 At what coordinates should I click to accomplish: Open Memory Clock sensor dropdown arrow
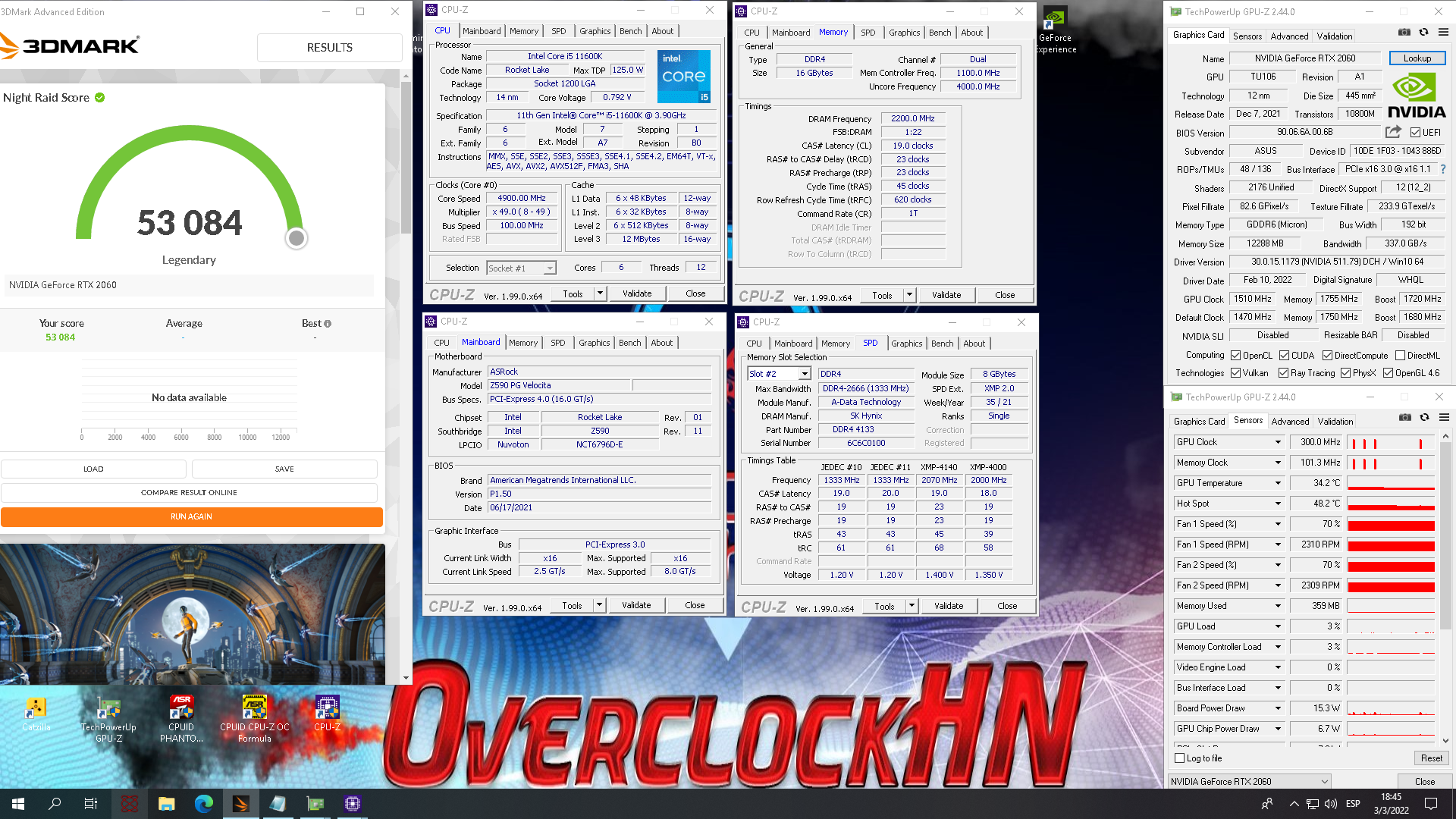coord(1278,463)
